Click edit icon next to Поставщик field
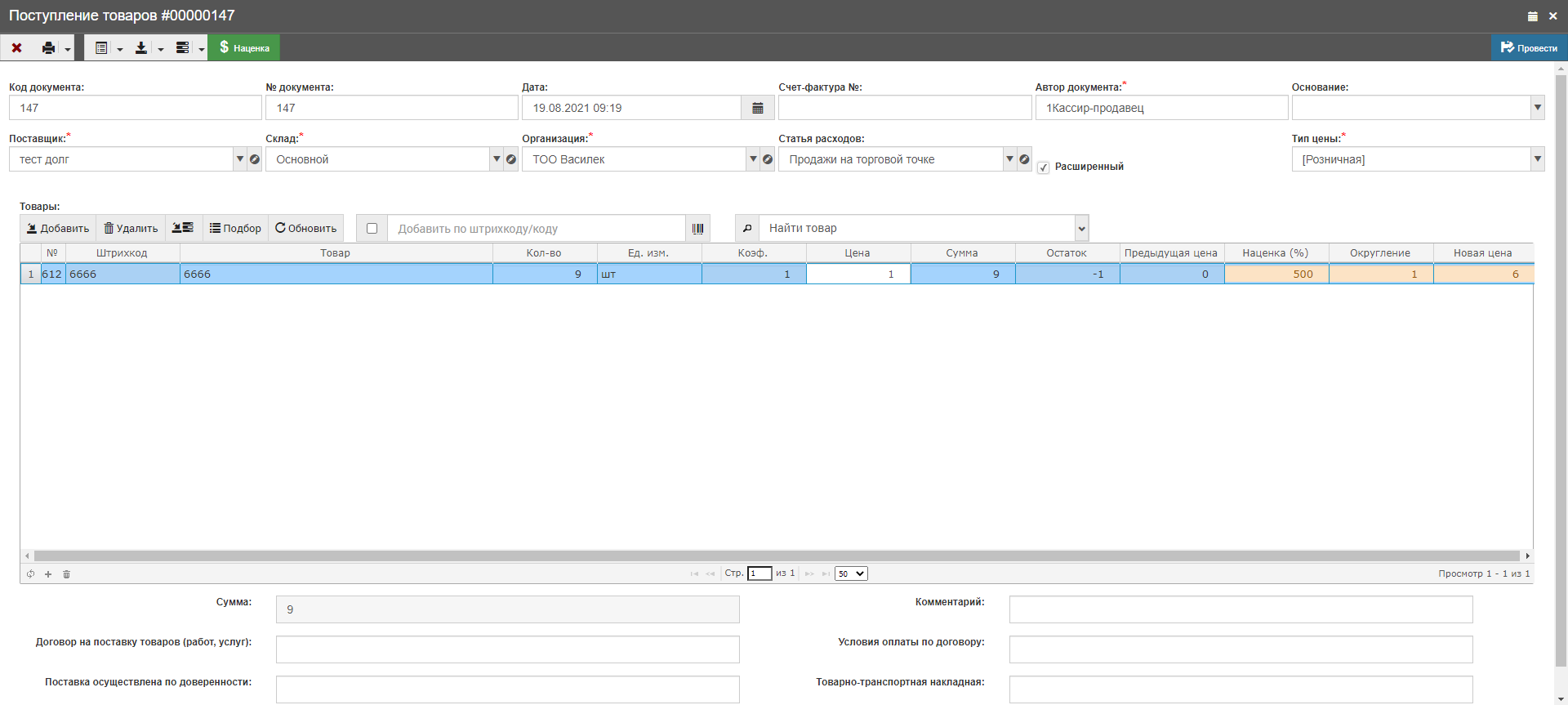The image size is (1568, 705). [255, 159]
